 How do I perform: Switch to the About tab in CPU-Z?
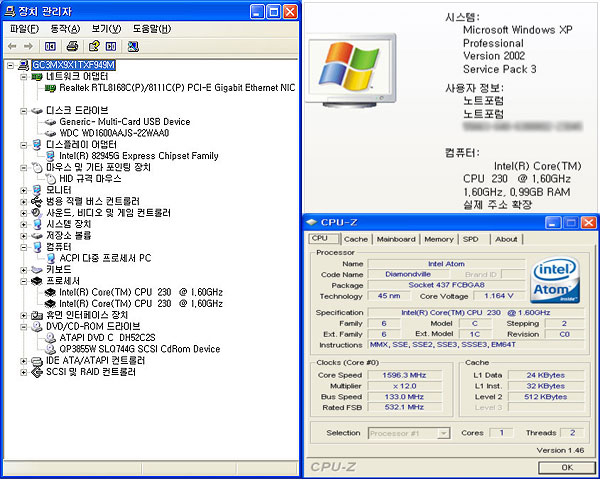coord(506,239)
